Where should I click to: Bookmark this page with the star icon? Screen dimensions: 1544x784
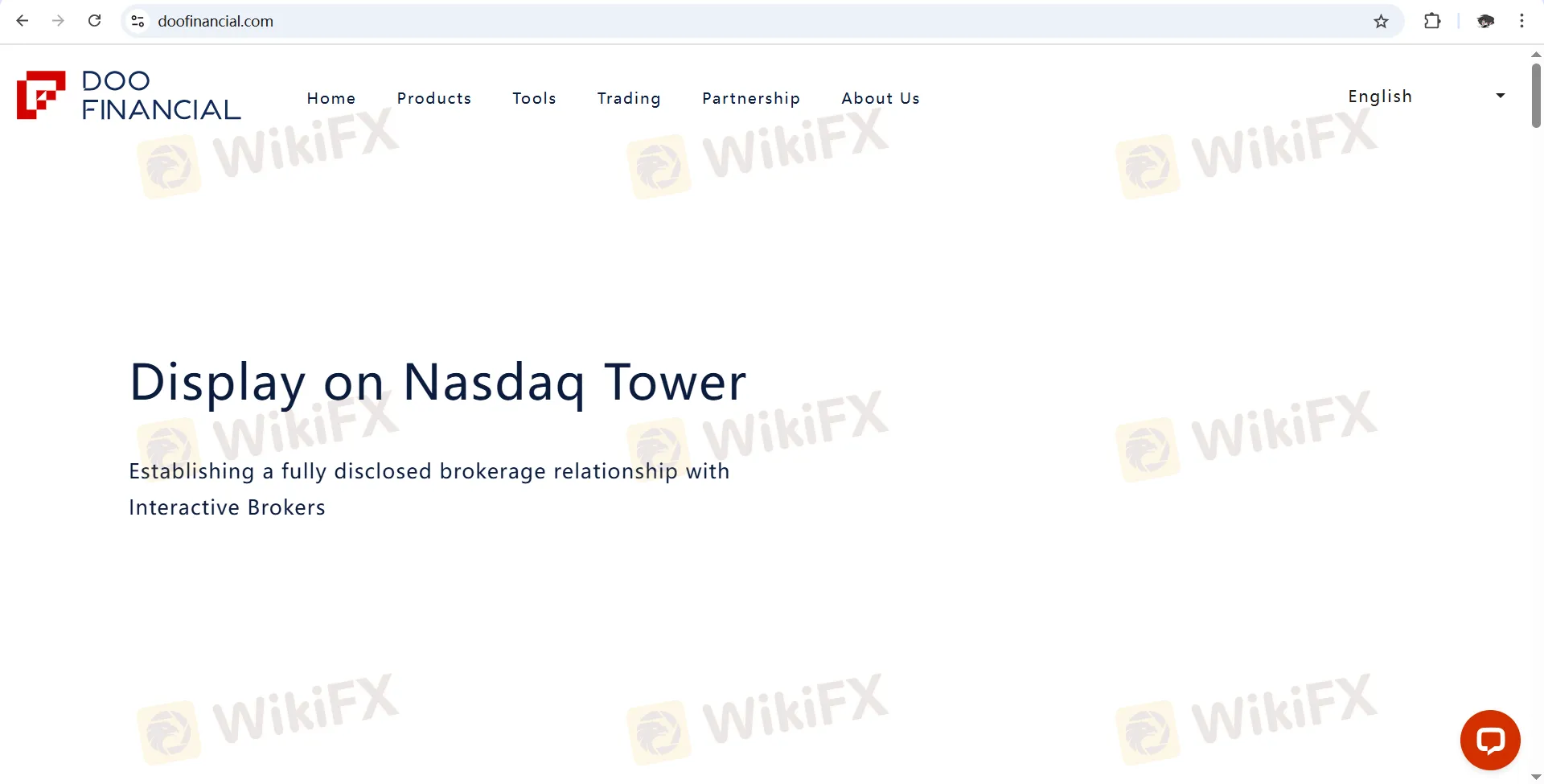click(x=1381, y=21)
